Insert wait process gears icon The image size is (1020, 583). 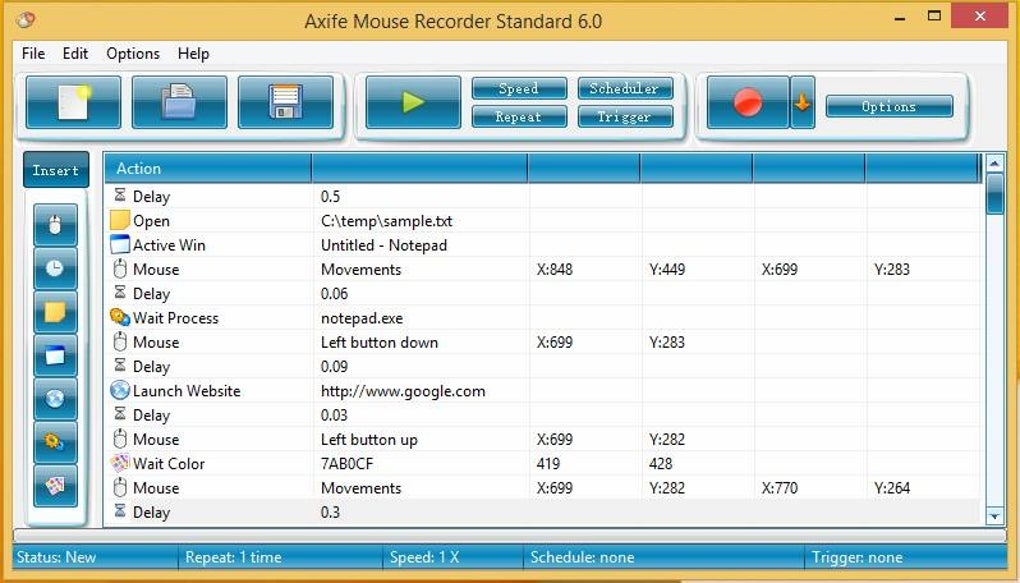tap(55, 442)
